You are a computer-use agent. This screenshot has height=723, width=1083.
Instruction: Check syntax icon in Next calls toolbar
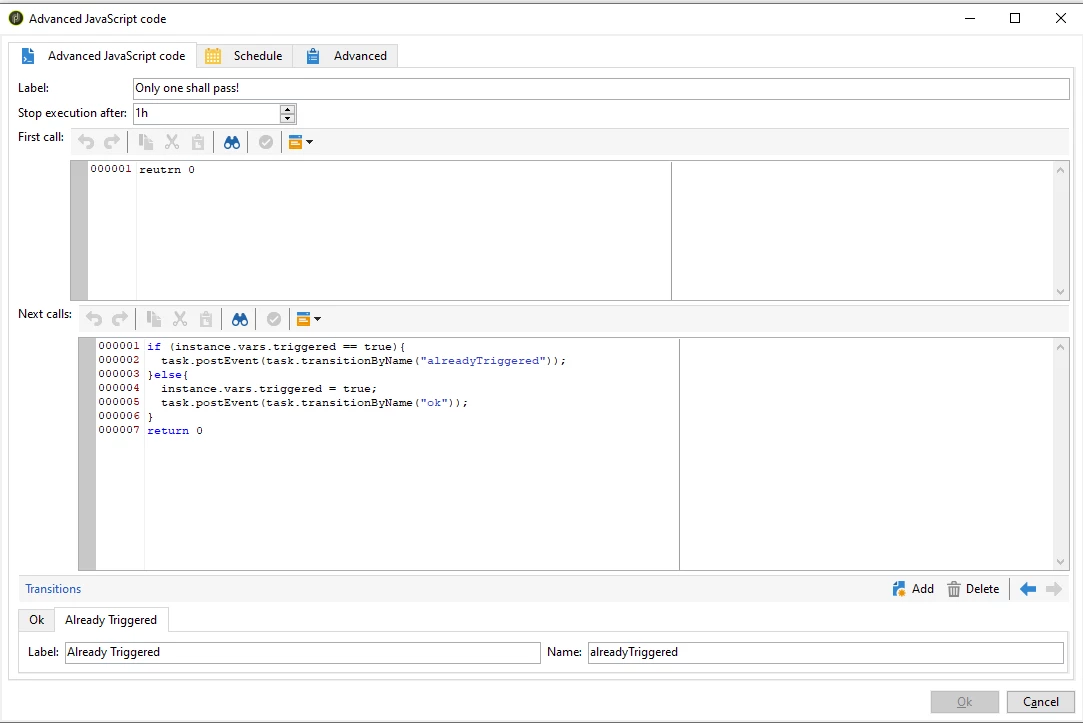pos(274,319)
